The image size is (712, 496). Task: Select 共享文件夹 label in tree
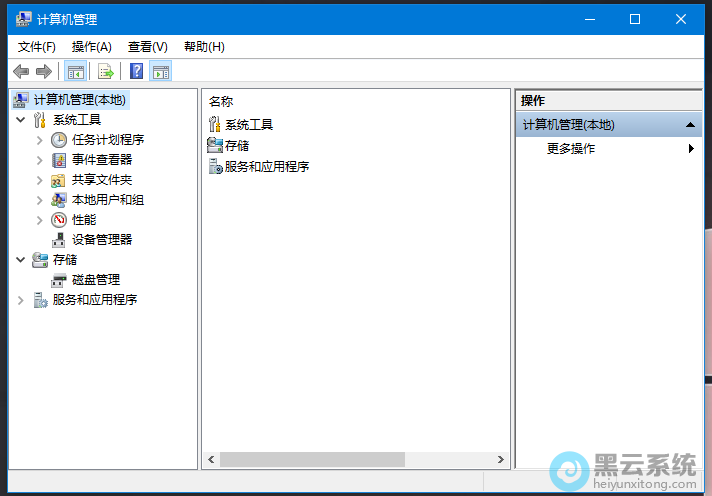(x=102, y=180)
